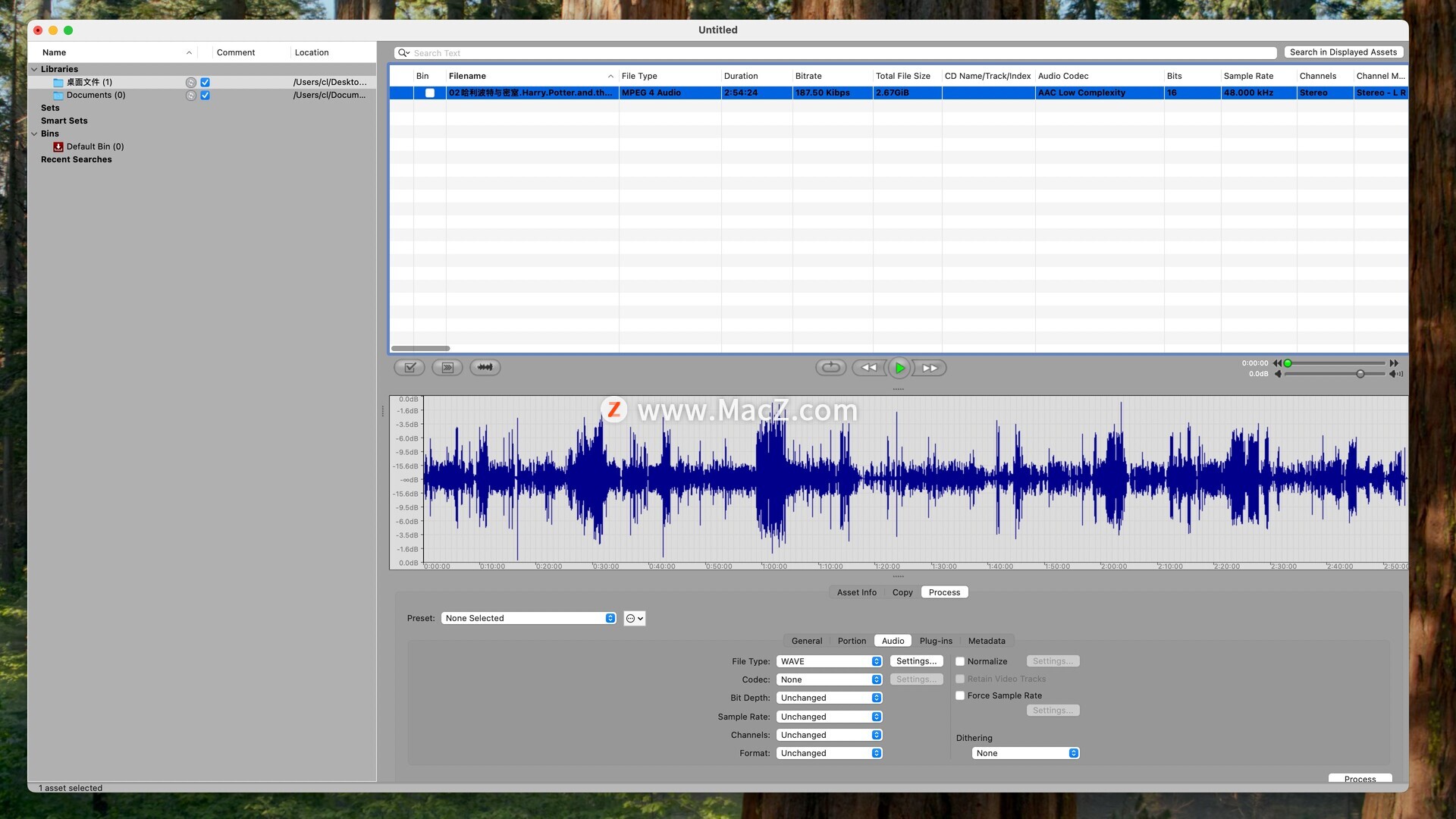
Task: Sort by the Filename column header
Action: coord(532,77)
